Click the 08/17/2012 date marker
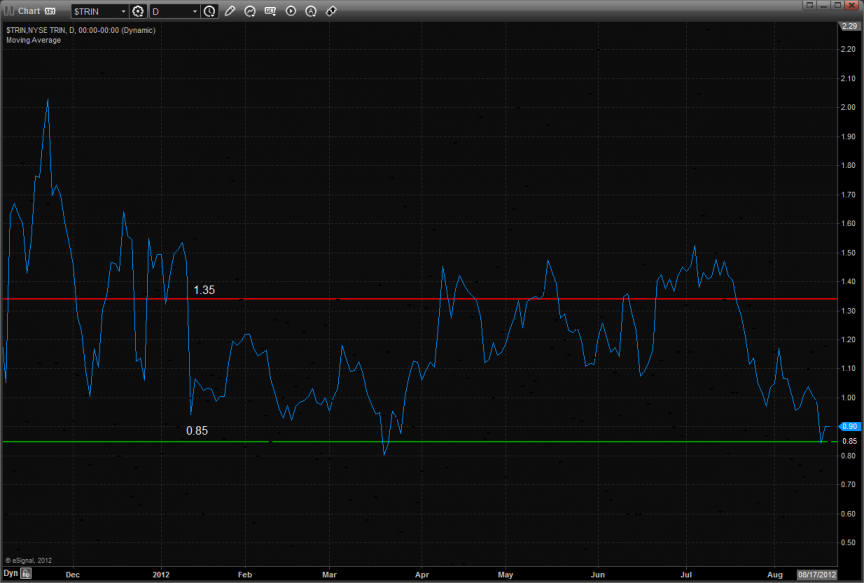 816,575
